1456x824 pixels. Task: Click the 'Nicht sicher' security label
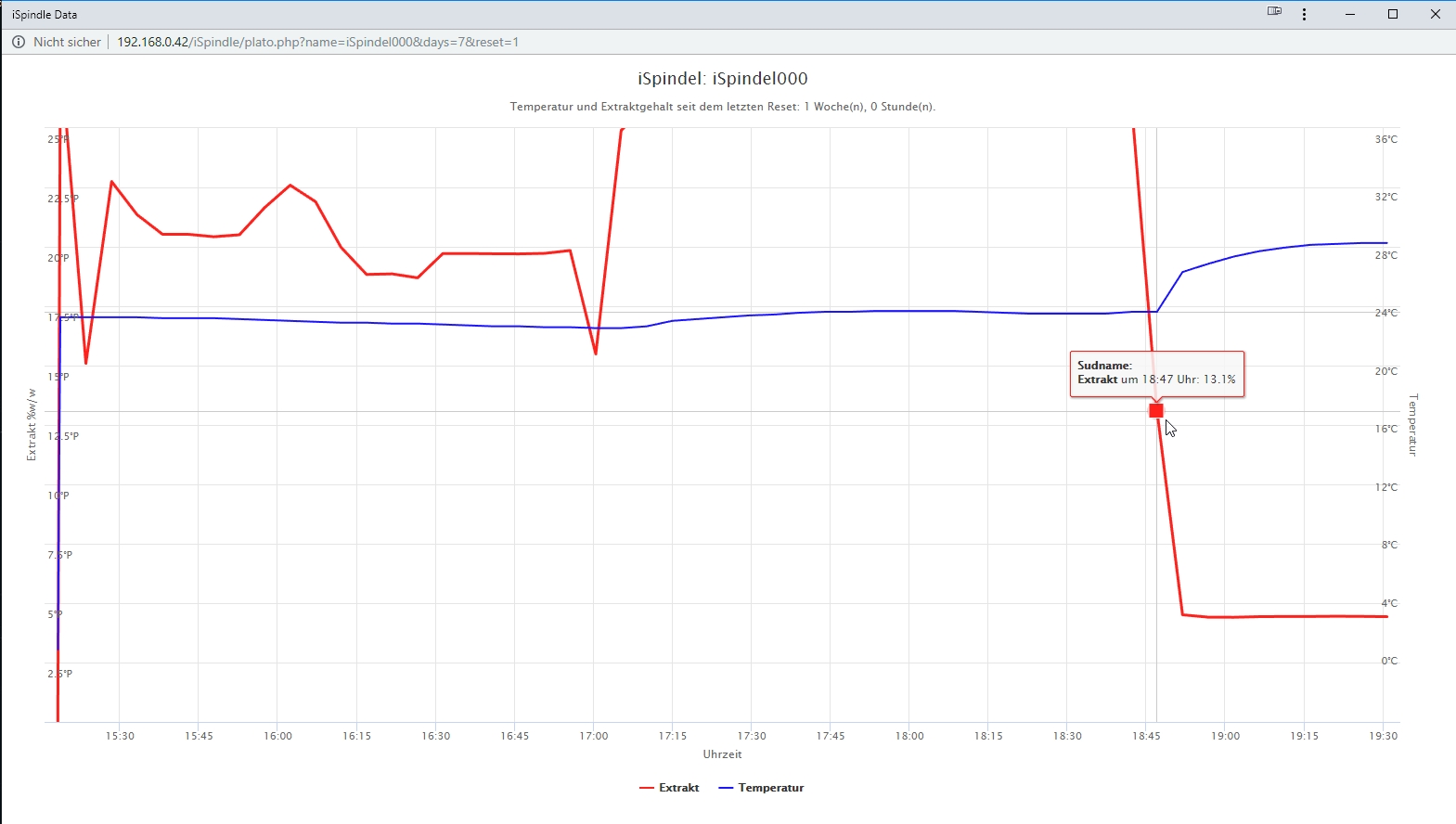tap(67, 42)
